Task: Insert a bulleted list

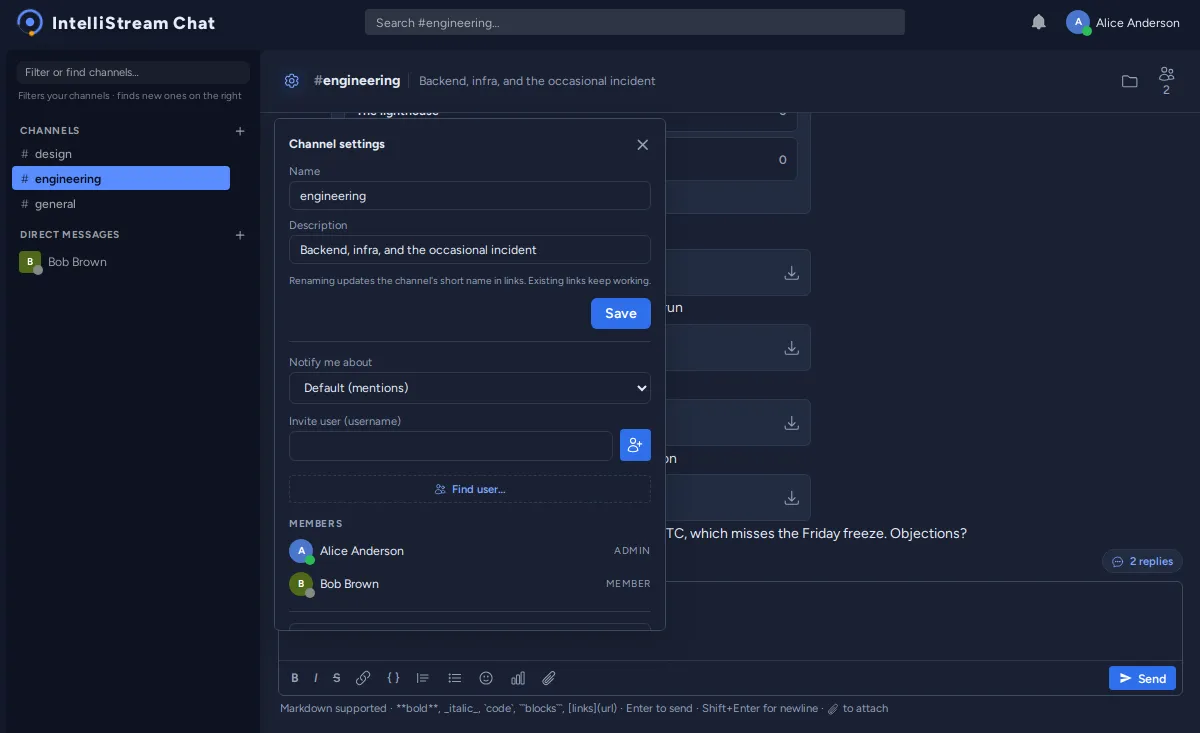Action: [455, 678]
